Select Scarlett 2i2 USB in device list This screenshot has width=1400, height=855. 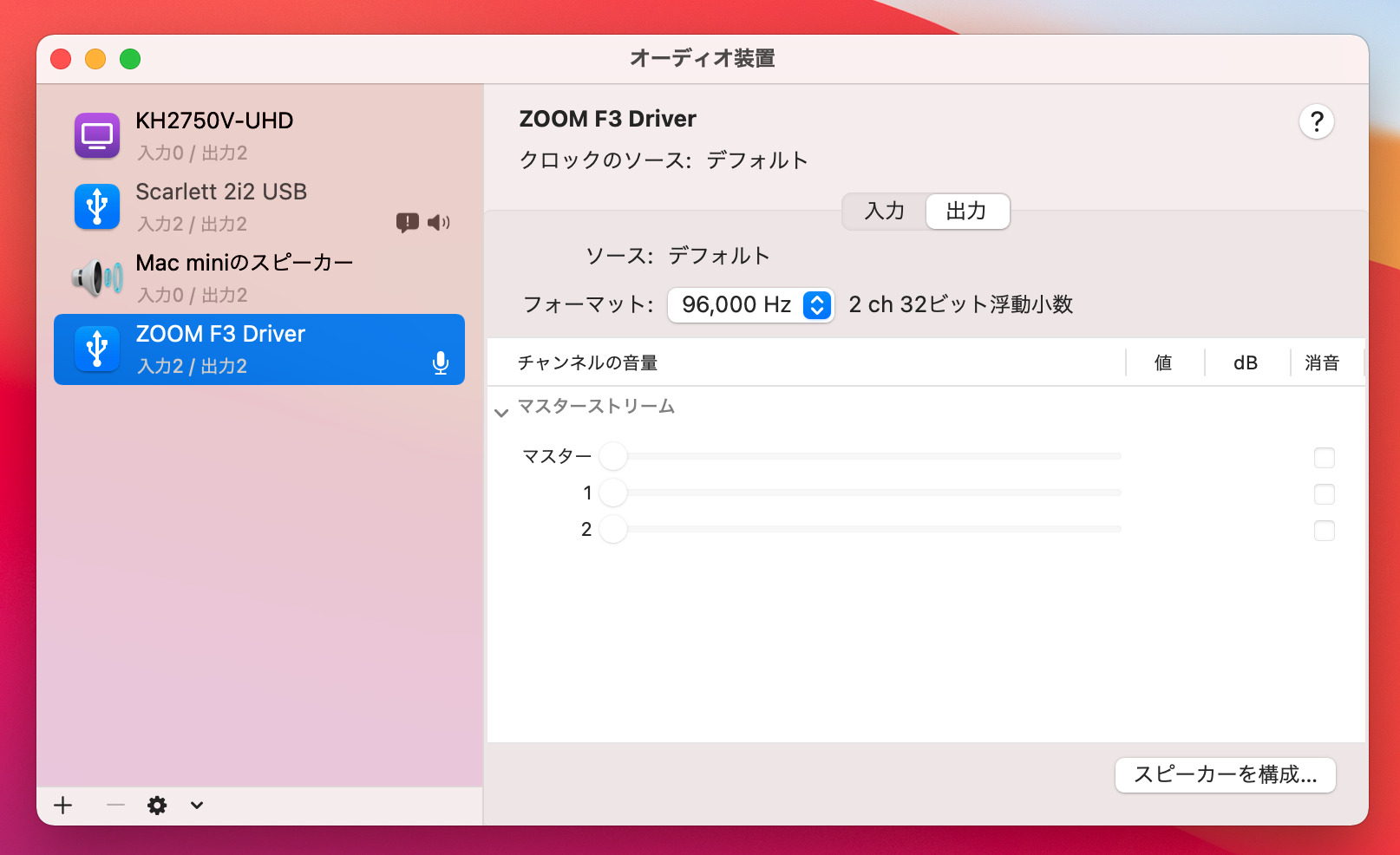pyautogui.click(x=259, y=207)
